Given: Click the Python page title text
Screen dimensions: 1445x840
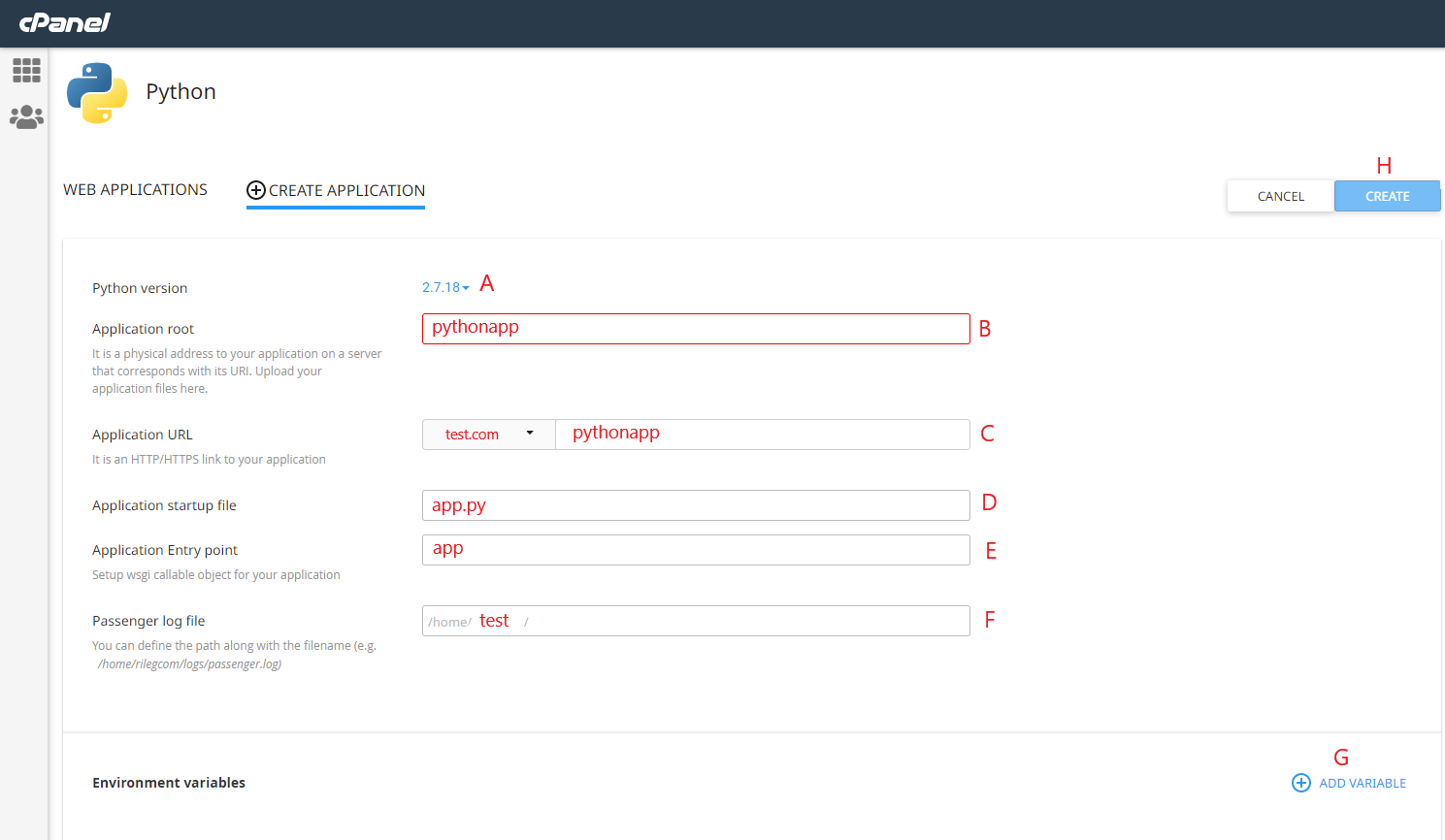Looking at the screenshot, I should [x=181, y=92].
